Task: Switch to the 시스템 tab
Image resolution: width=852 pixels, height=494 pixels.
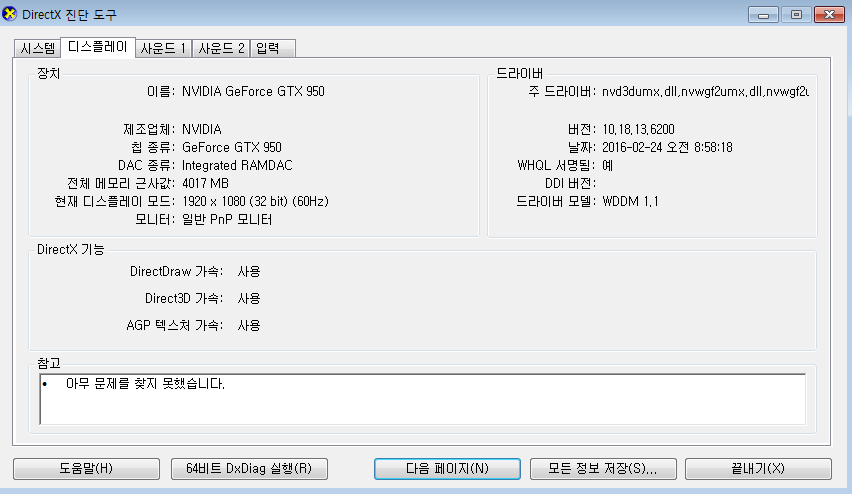Action: pos(37,48)
